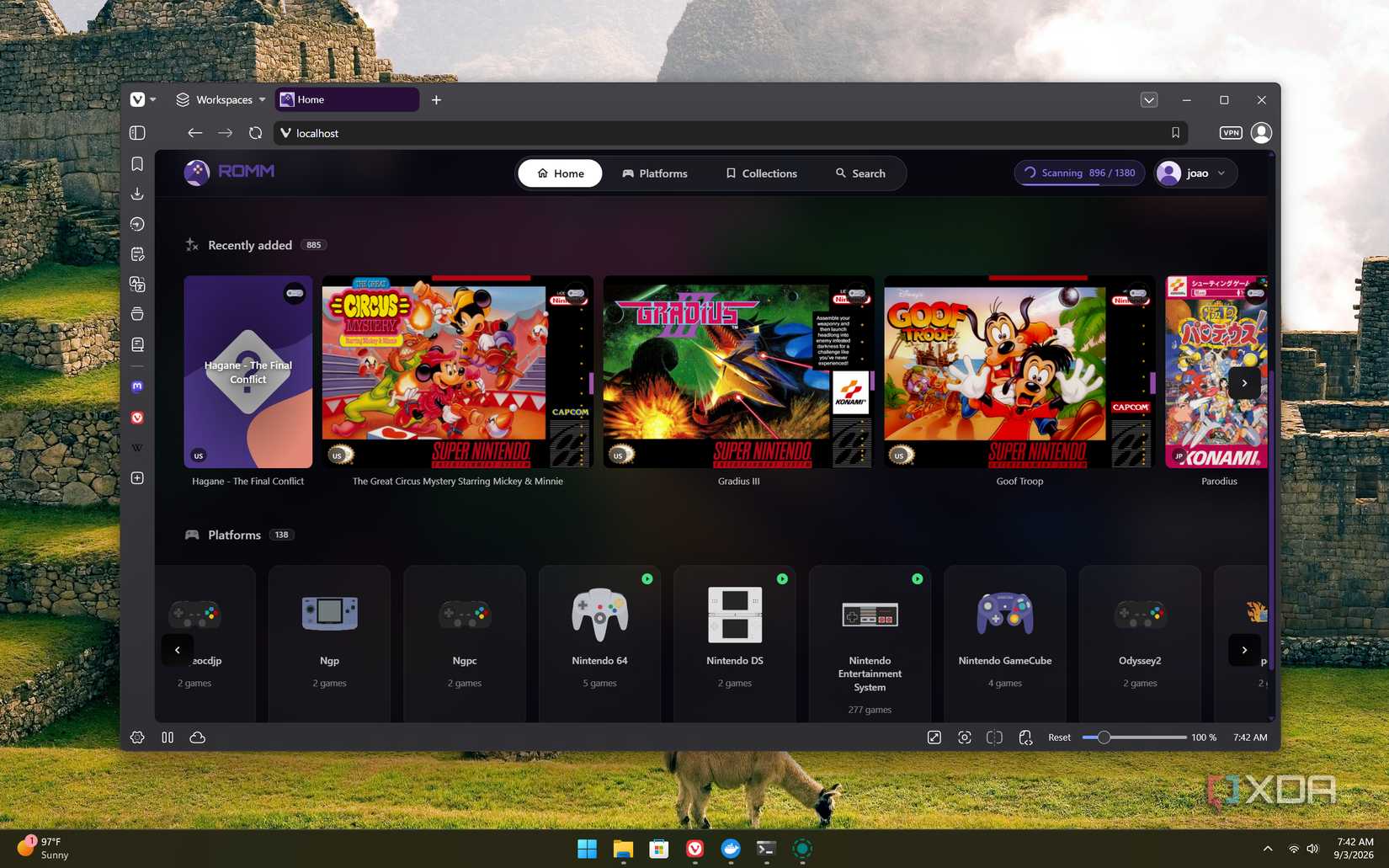The width and height of the screenshot is (1389, 868).
Task: Open the Odyssey2 platform card
Action: [x=1140, y=644]
